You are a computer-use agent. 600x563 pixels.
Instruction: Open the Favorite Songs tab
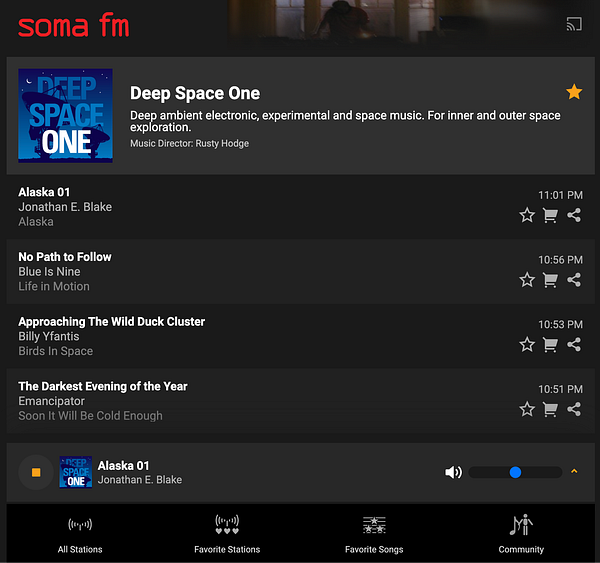(374, 534)
